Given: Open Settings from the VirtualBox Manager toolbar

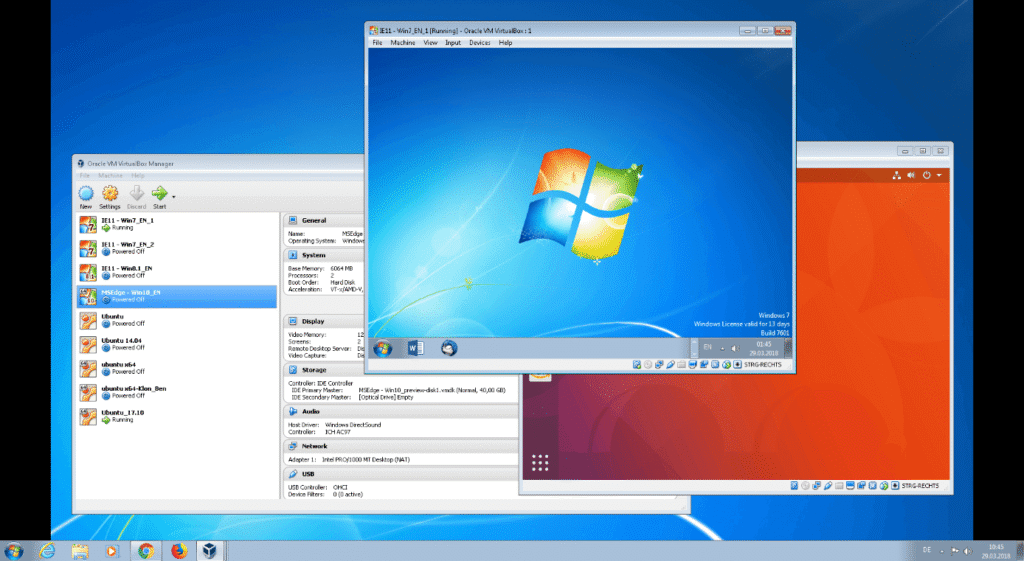Looking at the screenshot, I should pyautogui.click(x=110, y=194).
